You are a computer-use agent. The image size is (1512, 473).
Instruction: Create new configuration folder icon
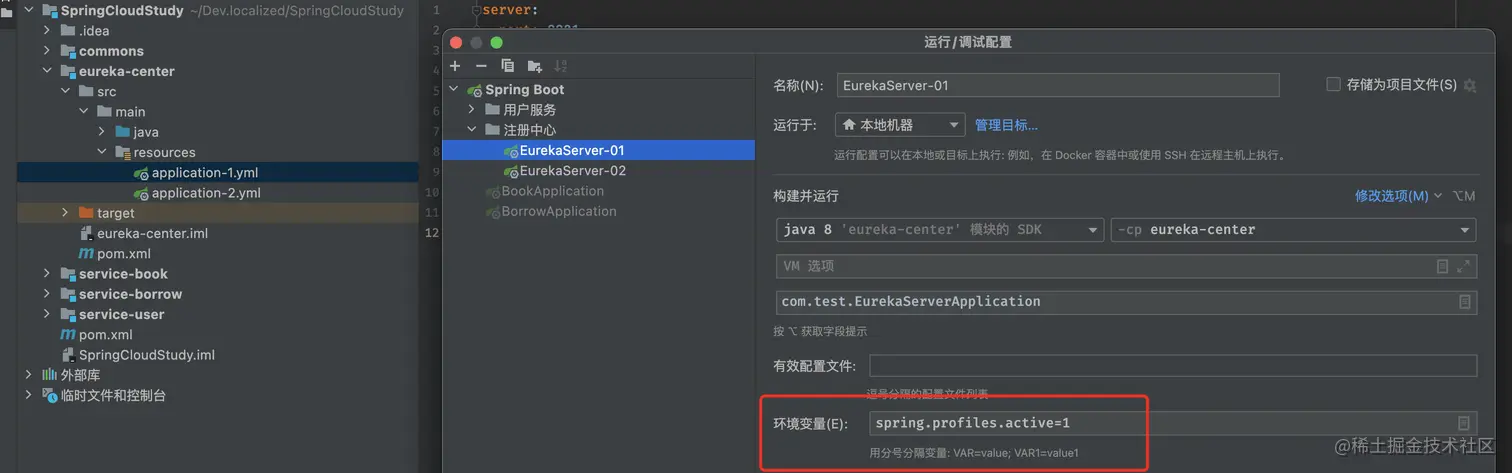click(534, 66)
